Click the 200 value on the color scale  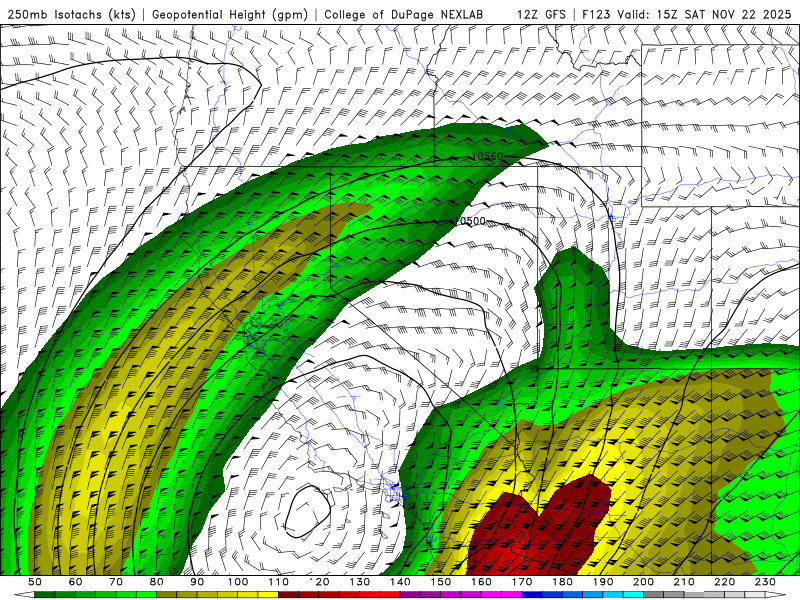644,582
